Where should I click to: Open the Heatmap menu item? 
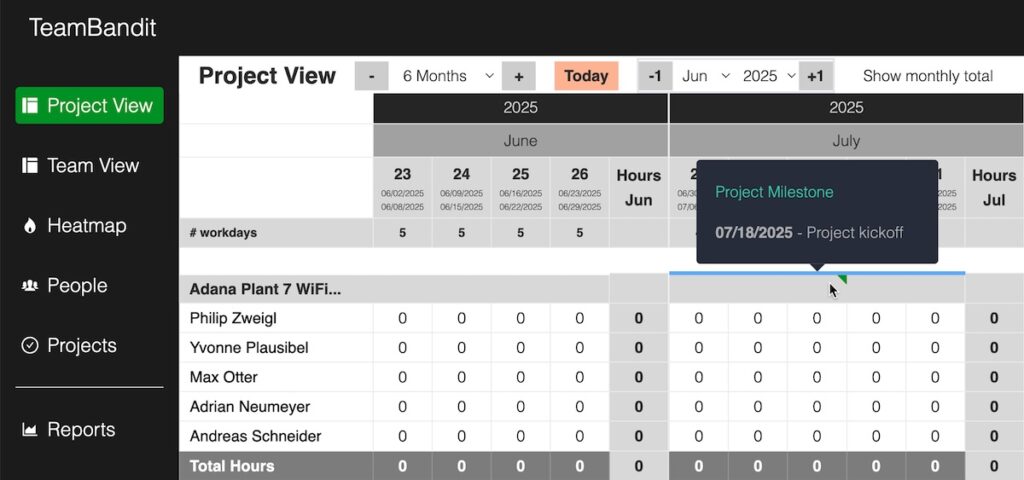pyautogui.click(x=86, y=226)
